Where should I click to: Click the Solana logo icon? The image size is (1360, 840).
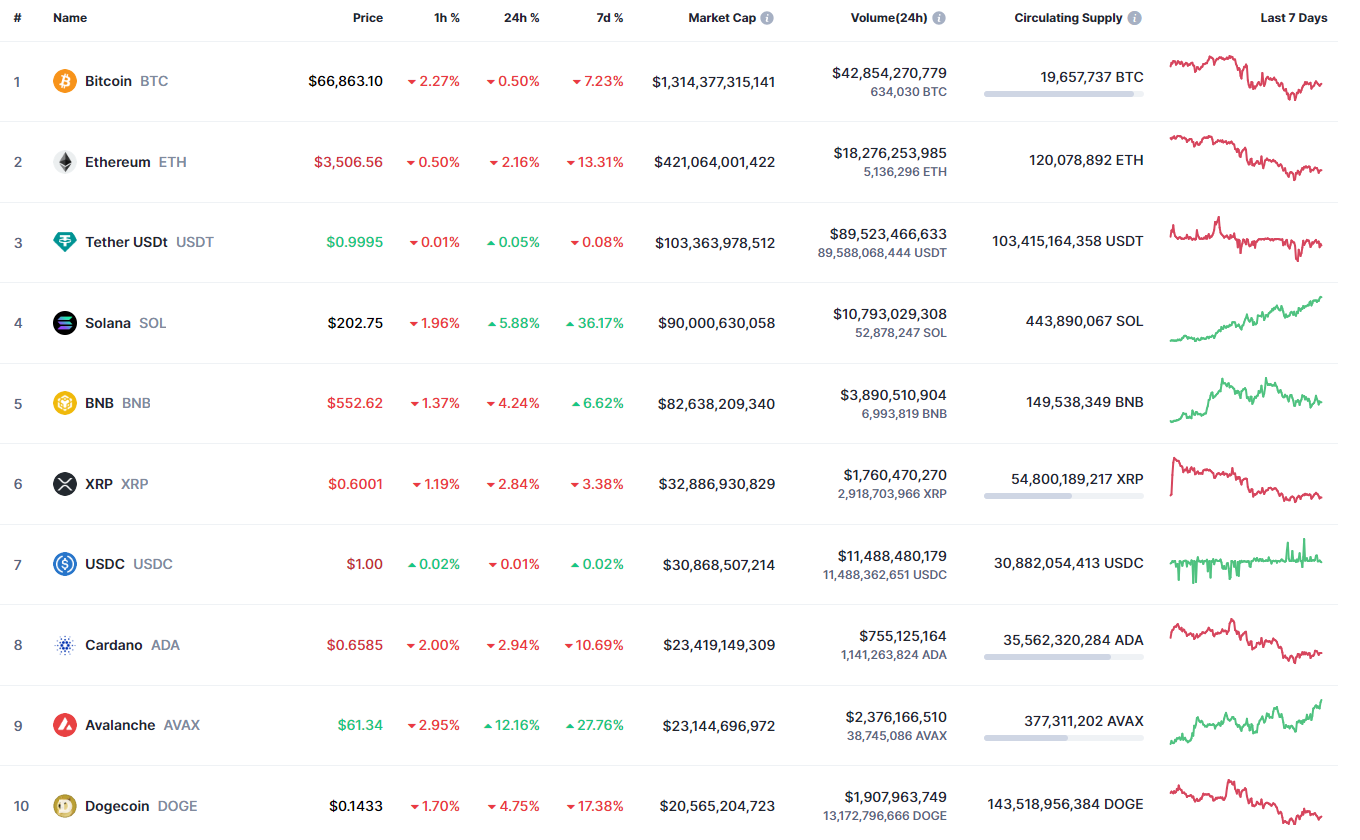click(x=65, y=323)
